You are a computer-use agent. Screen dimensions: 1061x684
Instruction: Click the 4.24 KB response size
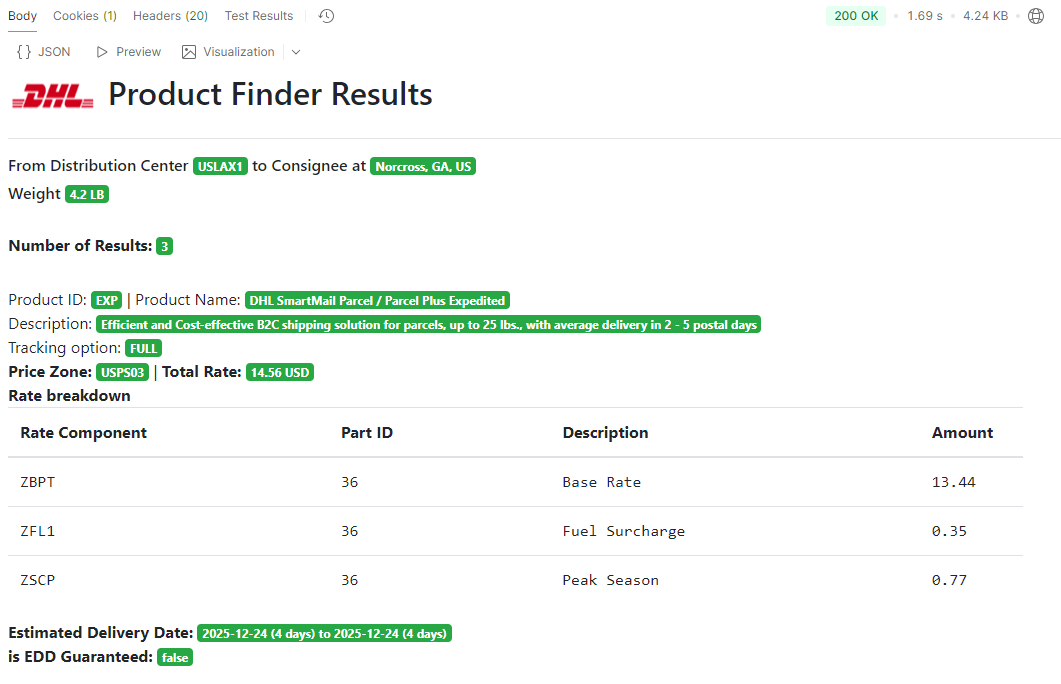coord(985,16)
